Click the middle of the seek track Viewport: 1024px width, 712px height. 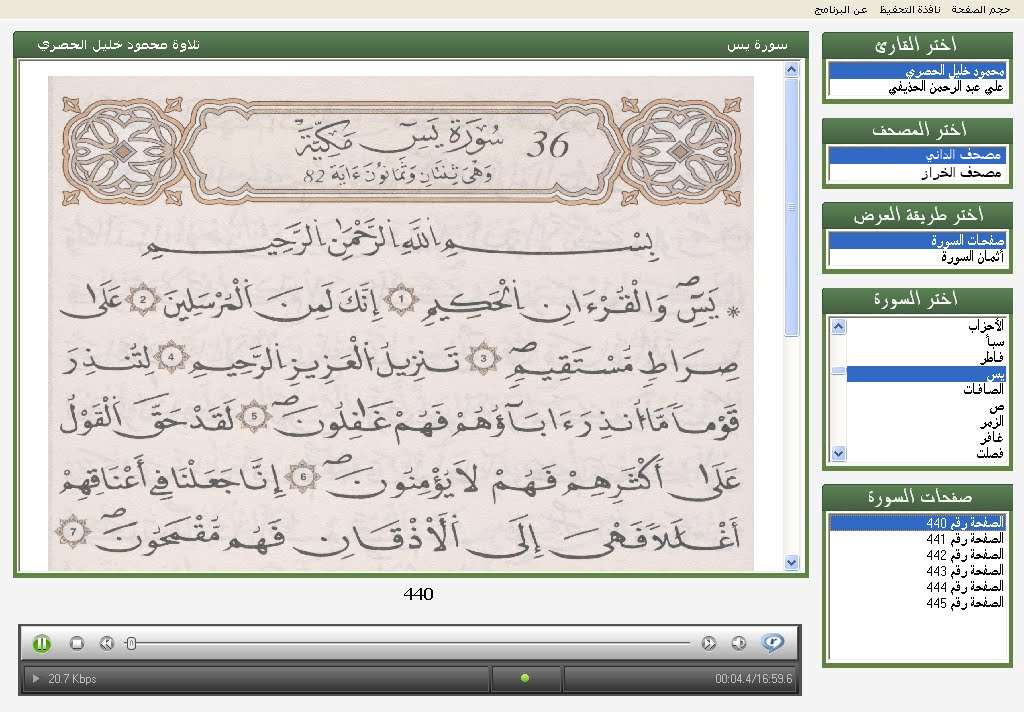click(x=409, y=643)
